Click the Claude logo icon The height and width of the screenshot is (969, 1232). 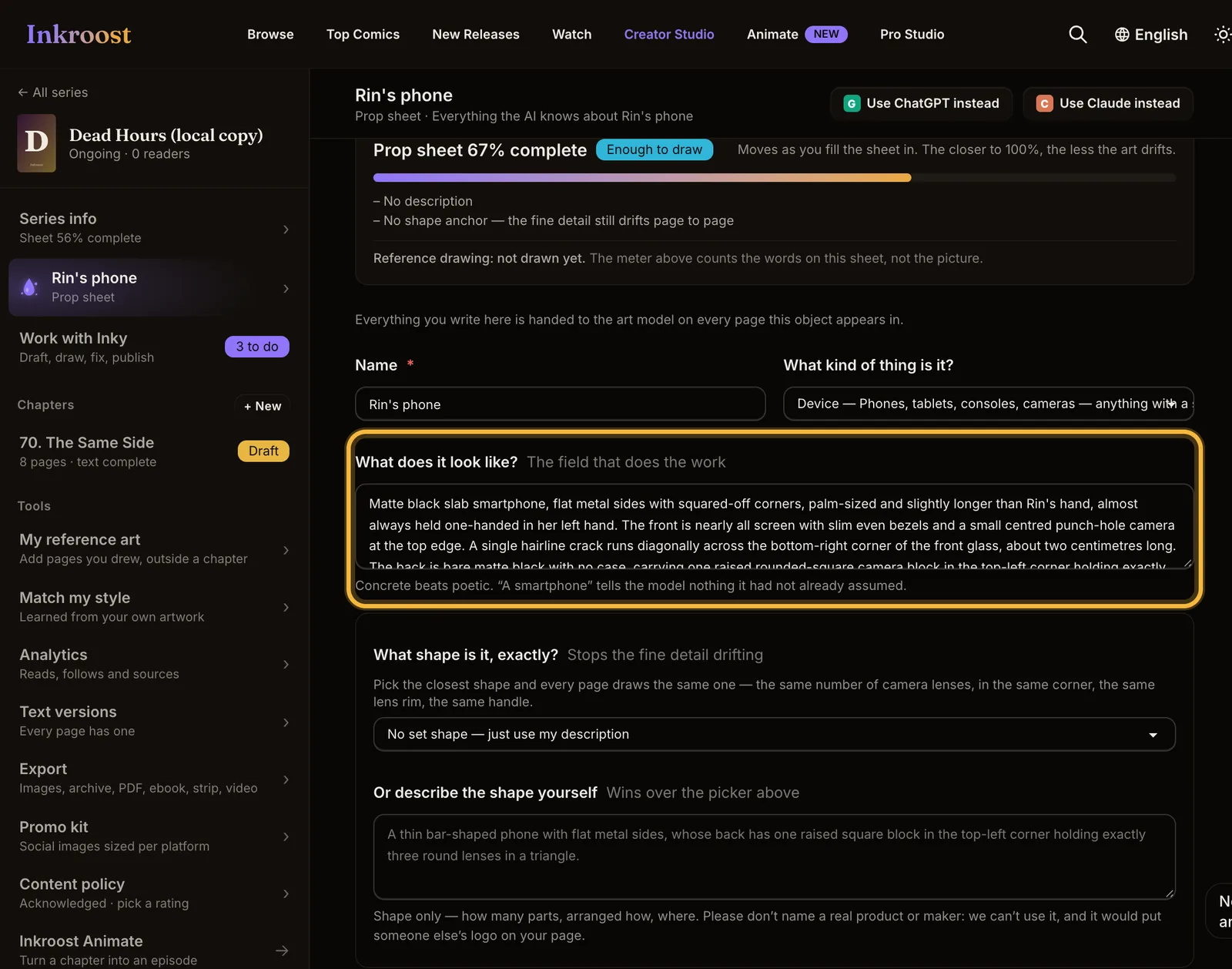tap(1044, 103)
